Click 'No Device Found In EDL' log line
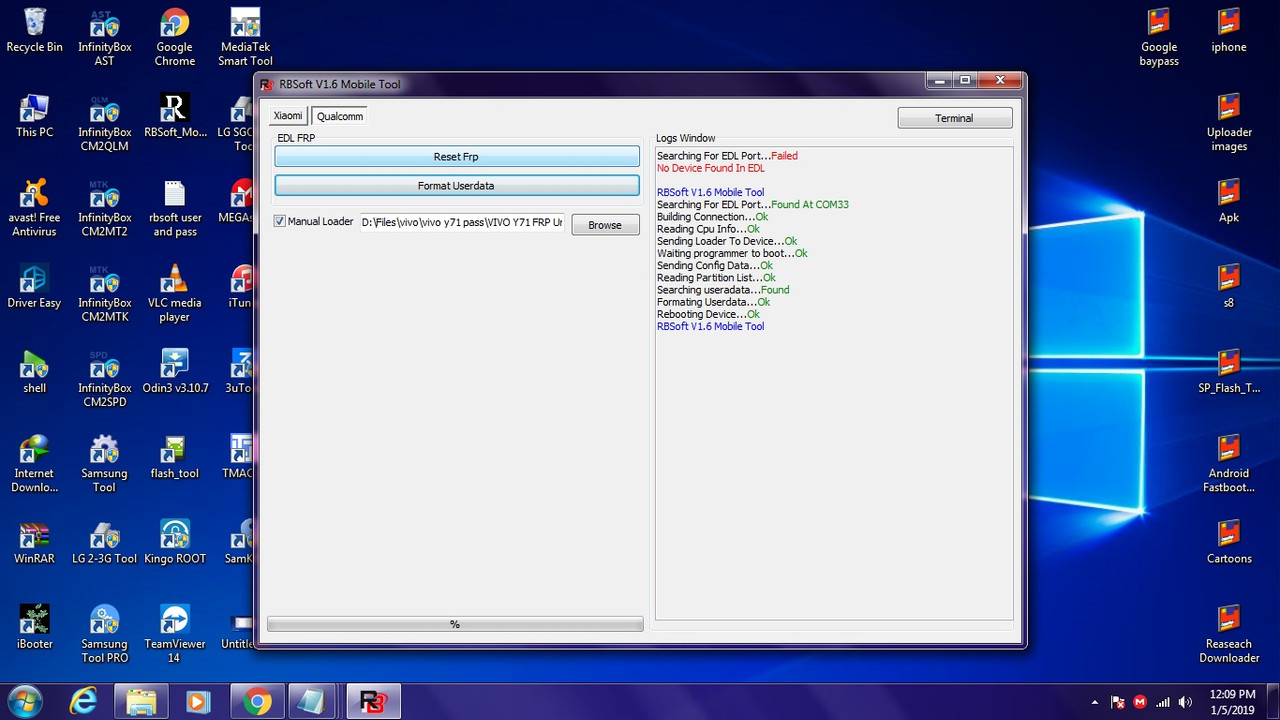The image size is (1280, 720). [x=711, y=168]
